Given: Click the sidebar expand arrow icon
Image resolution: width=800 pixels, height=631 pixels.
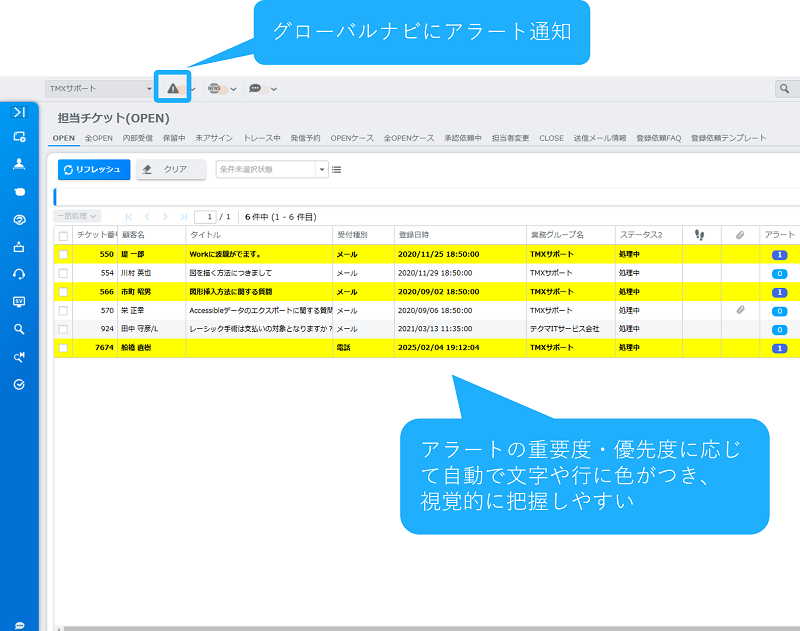Looking at the screenshot, I should [x=19, y=112].
